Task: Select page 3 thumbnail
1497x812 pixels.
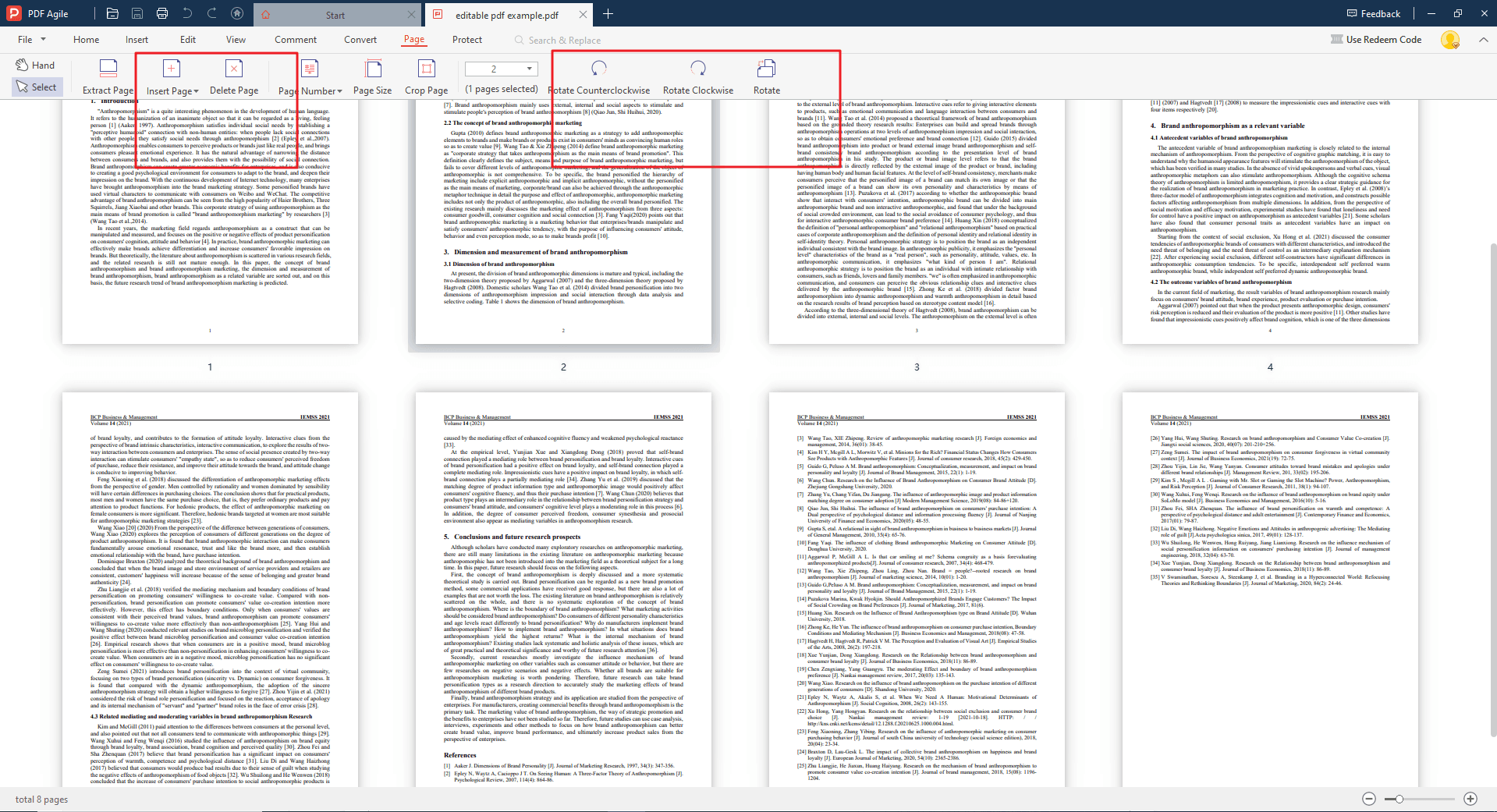Action: [x=917, y=222]
